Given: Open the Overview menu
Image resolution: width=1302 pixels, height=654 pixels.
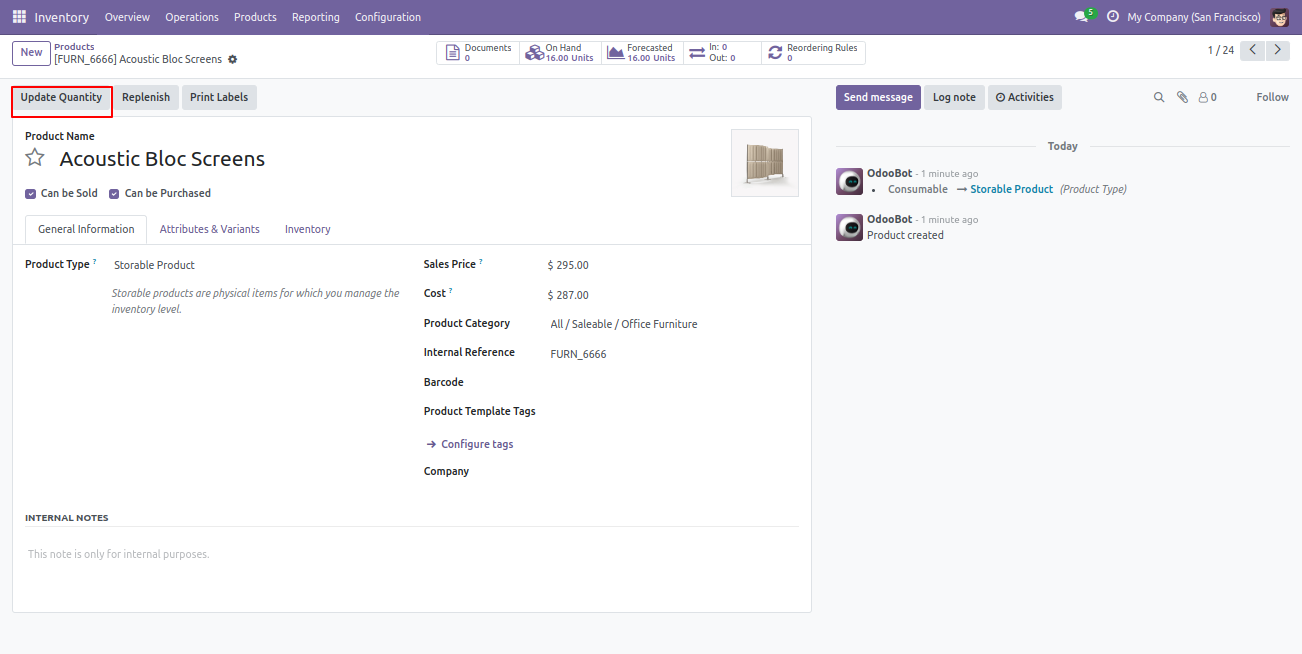Looking at the screenshot, I should (x=127, y=17).
